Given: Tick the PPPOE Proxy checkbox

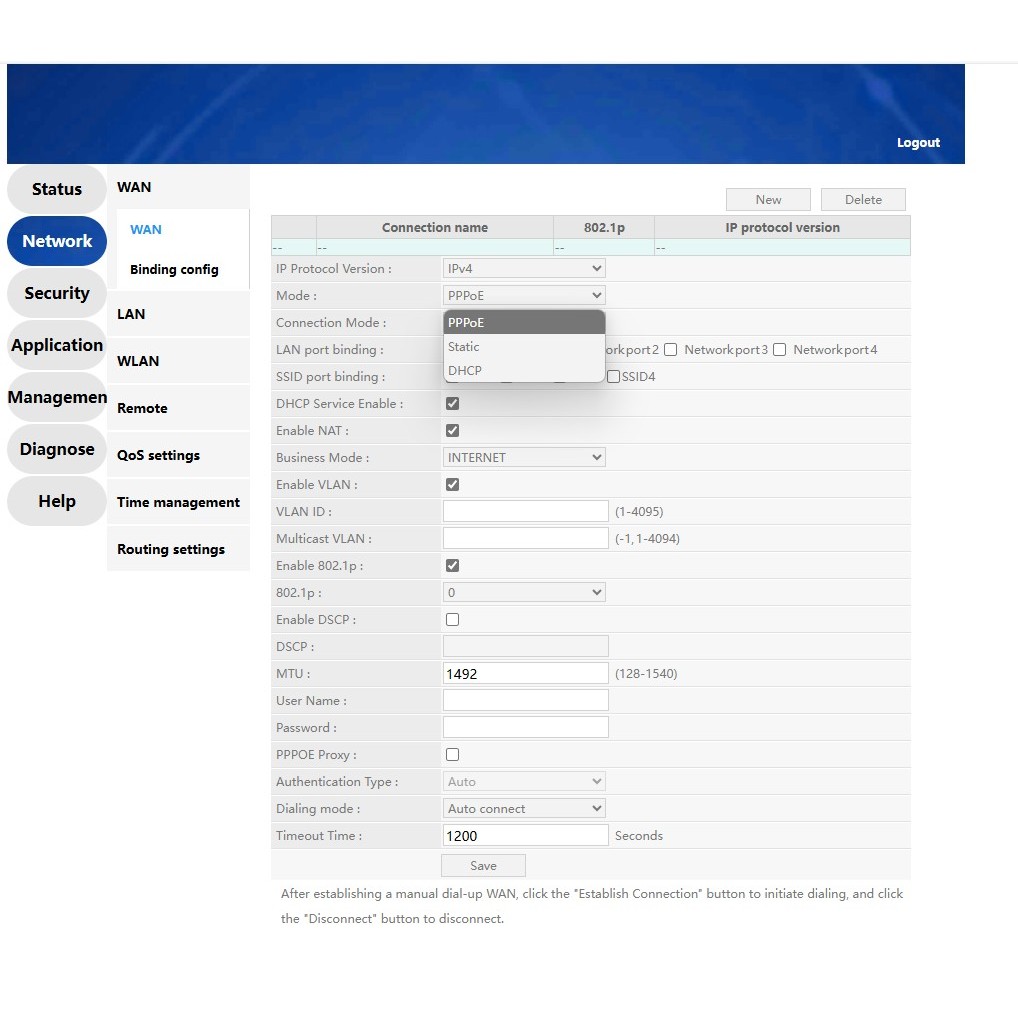Looking at the screenshot, I should pyautogui.click(x=452, y=755).
